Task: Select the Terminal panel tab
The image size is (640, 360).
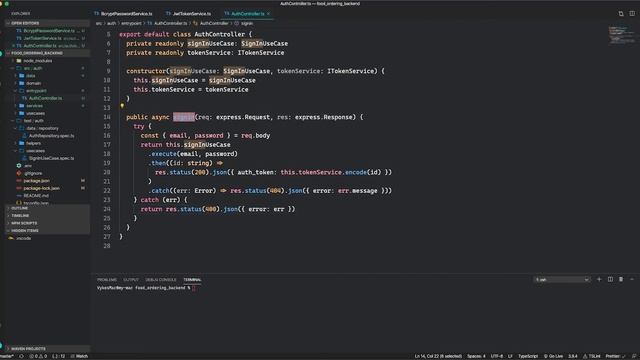Action: pyautogui.click(x=192, y=280)
